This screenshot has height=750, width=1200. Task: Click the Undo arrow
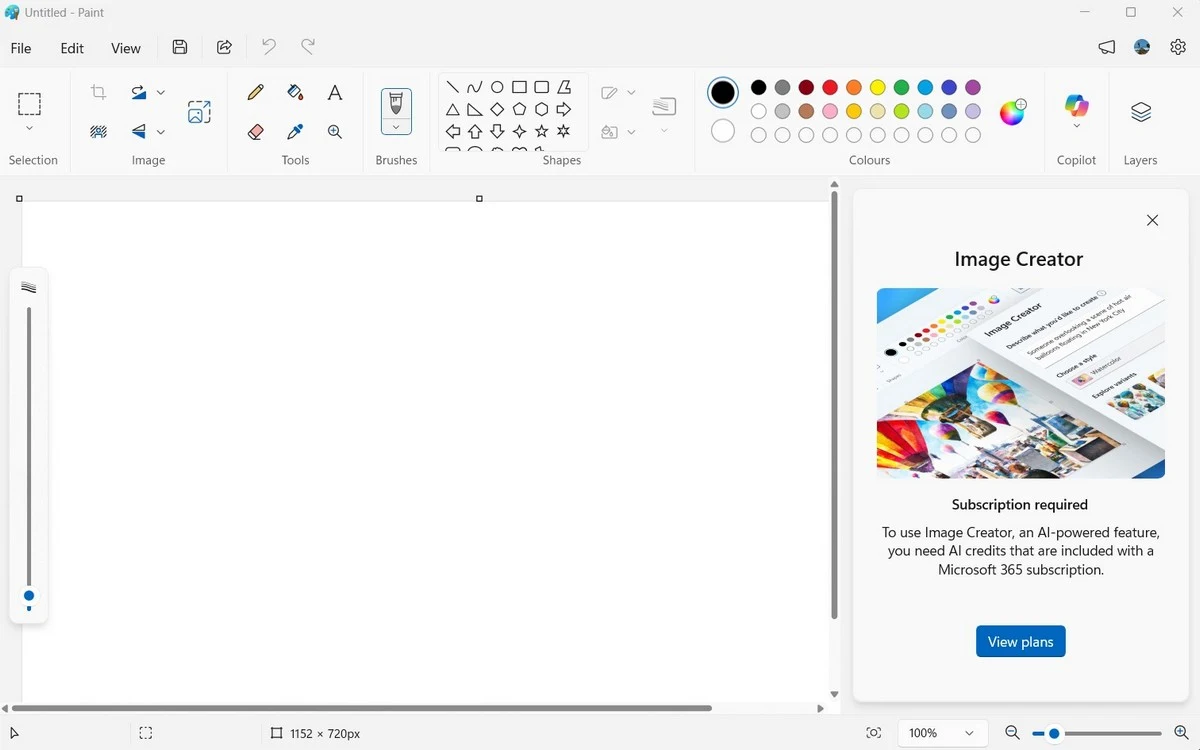point(268,47)
